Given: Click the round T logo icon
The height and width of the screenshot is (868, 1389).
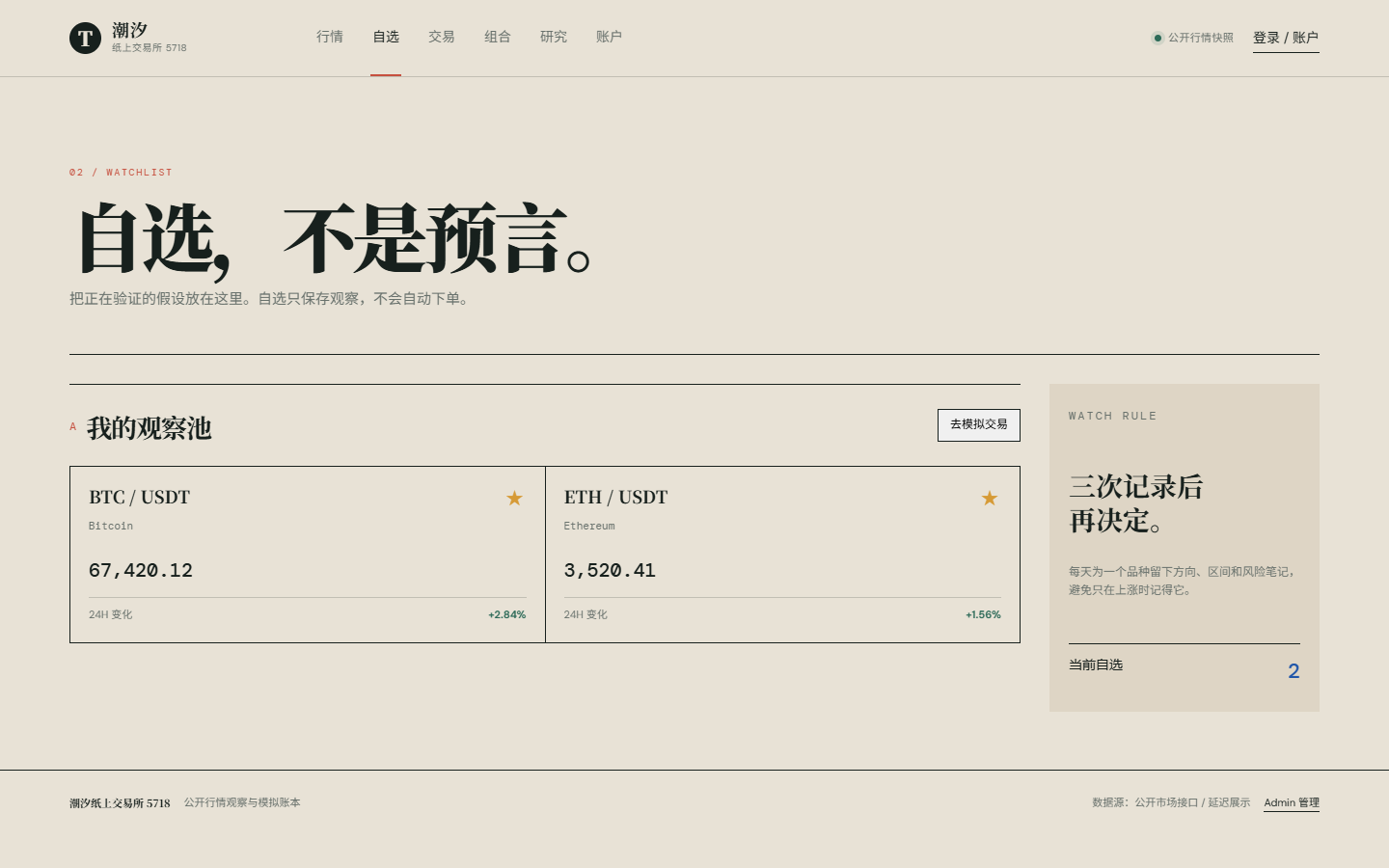Looking at the screenshot, I should (x=85, y=38).
